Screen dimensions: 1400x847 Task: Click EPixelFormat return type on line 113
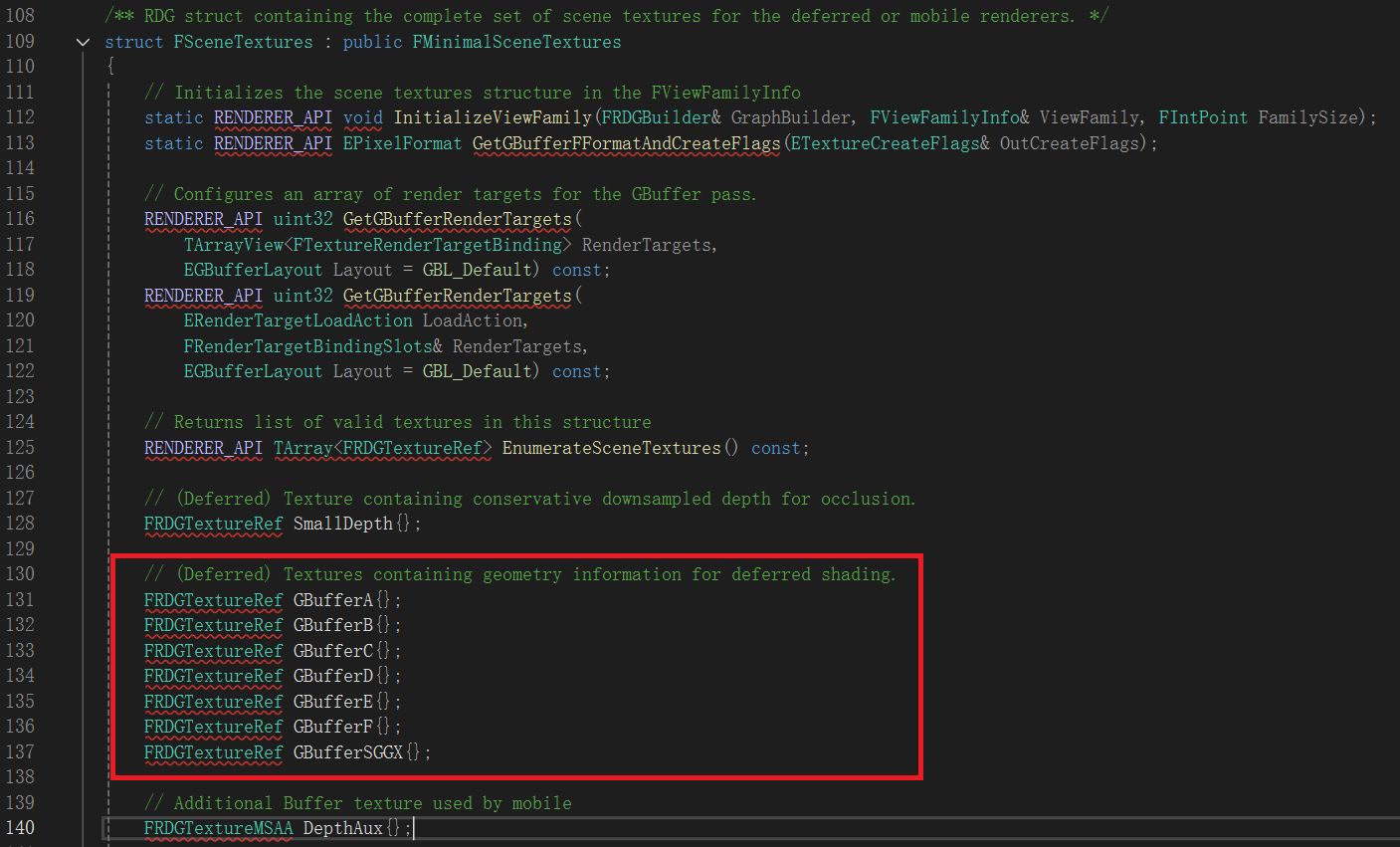[402, 143]
